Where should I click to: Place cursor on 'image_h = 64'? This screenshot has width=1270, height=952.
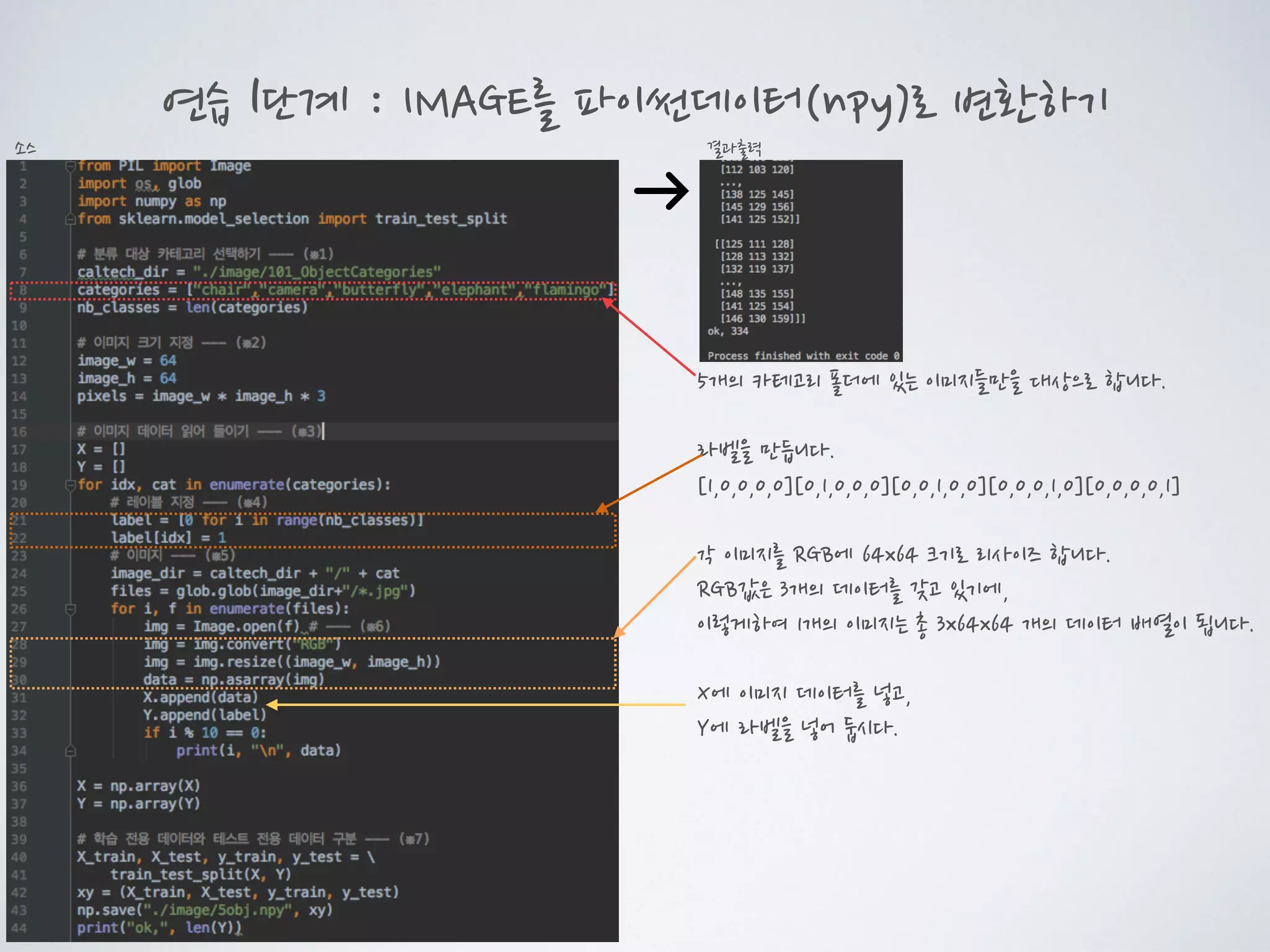(x=127, y=379)
